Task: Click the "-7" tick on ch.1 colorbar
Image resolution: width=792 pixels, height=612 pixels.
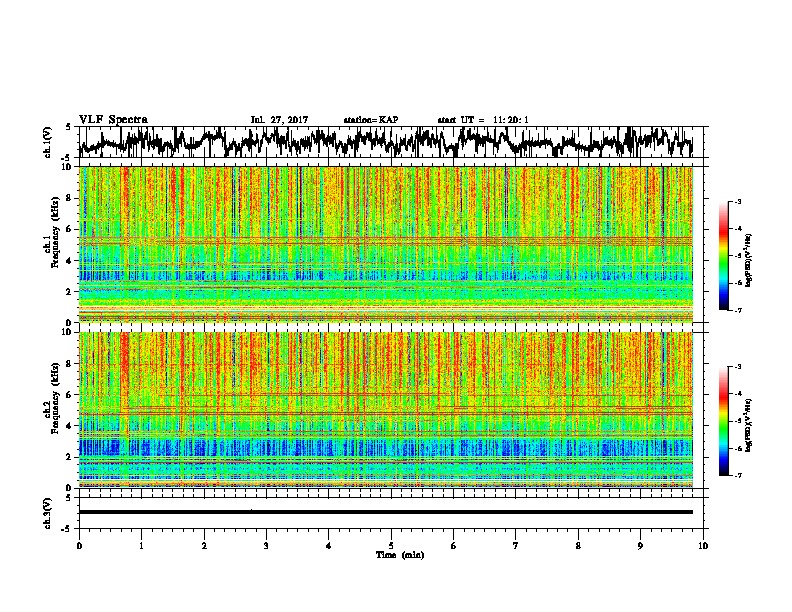Action: point(738,310)
